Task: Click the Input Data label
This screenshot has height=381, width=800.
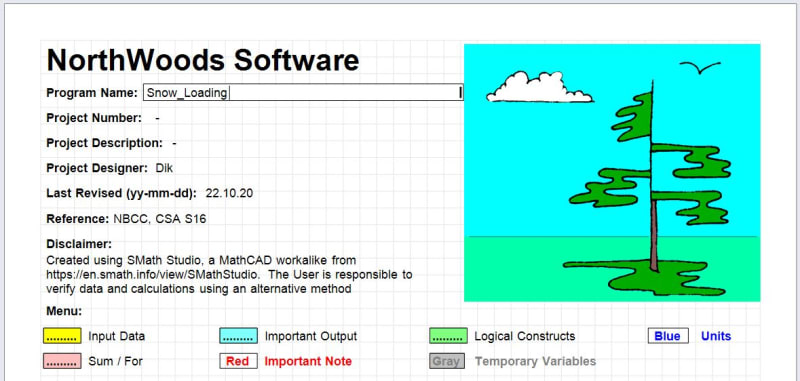Action: 116,336
